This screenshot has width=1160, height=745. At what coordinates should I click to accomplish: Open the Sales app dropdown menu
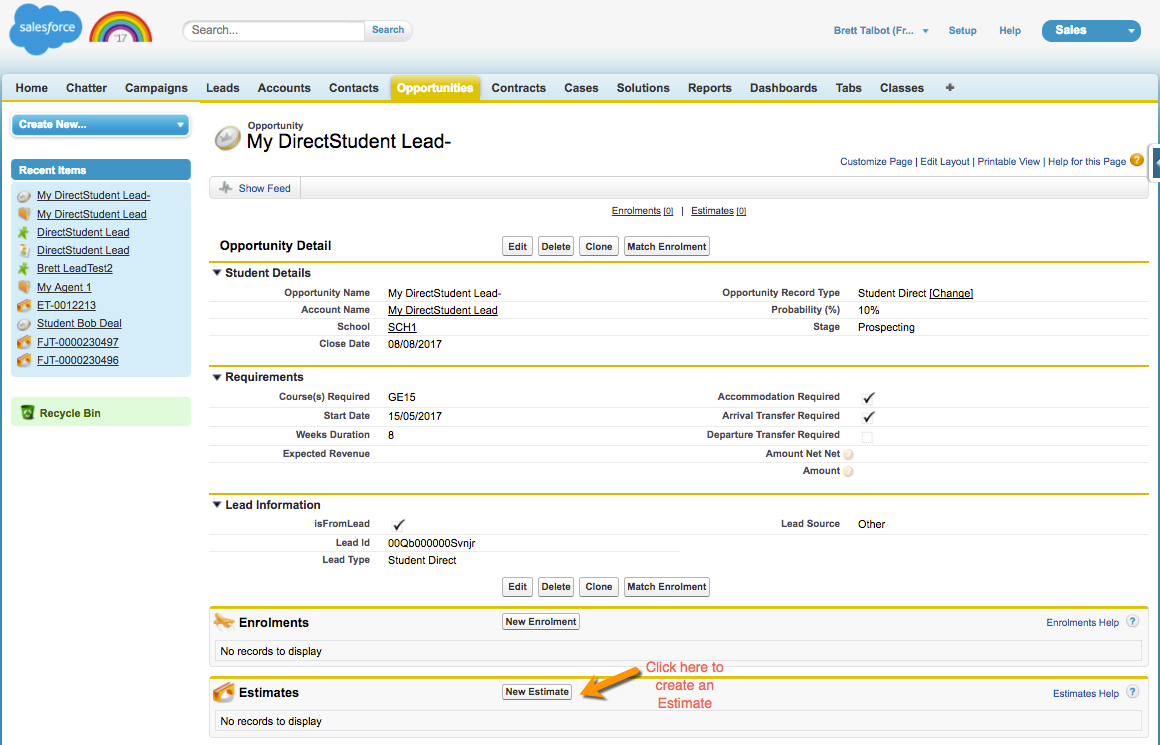[1090, 31]
